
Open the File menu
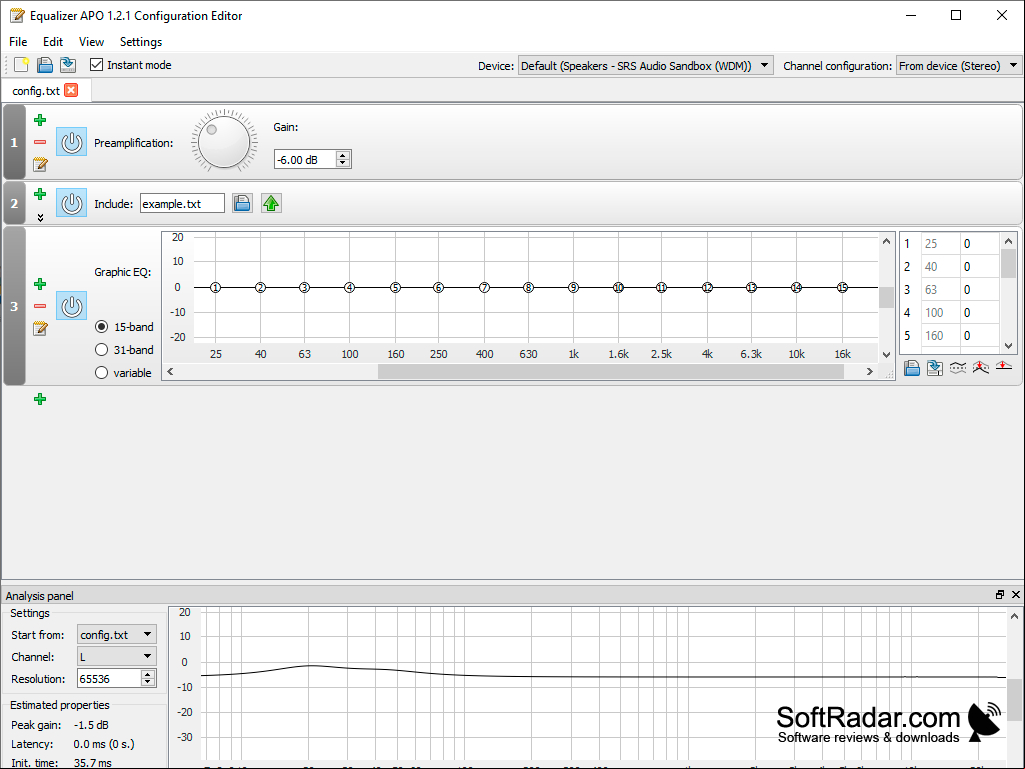(18, 42)
